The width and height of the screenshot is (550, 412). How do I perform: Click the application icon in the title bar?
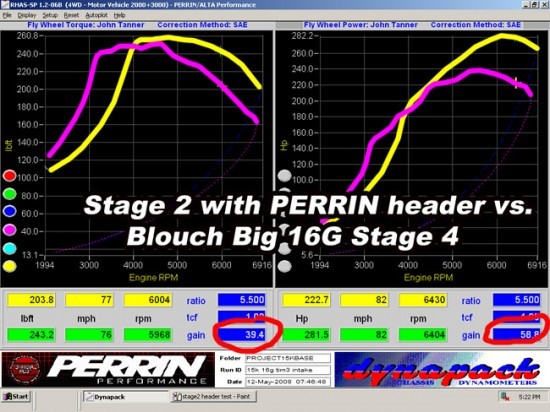point(5,5)
